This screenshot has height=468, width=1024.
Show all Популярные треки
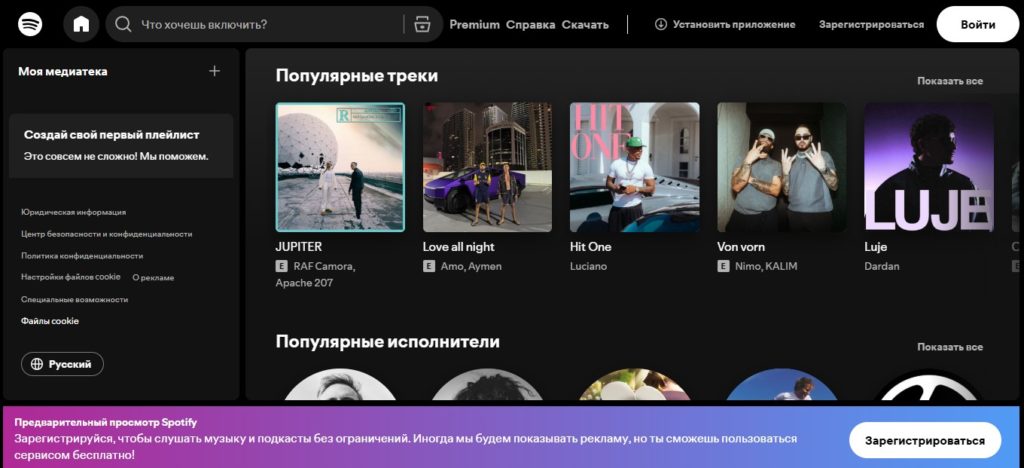950,81
